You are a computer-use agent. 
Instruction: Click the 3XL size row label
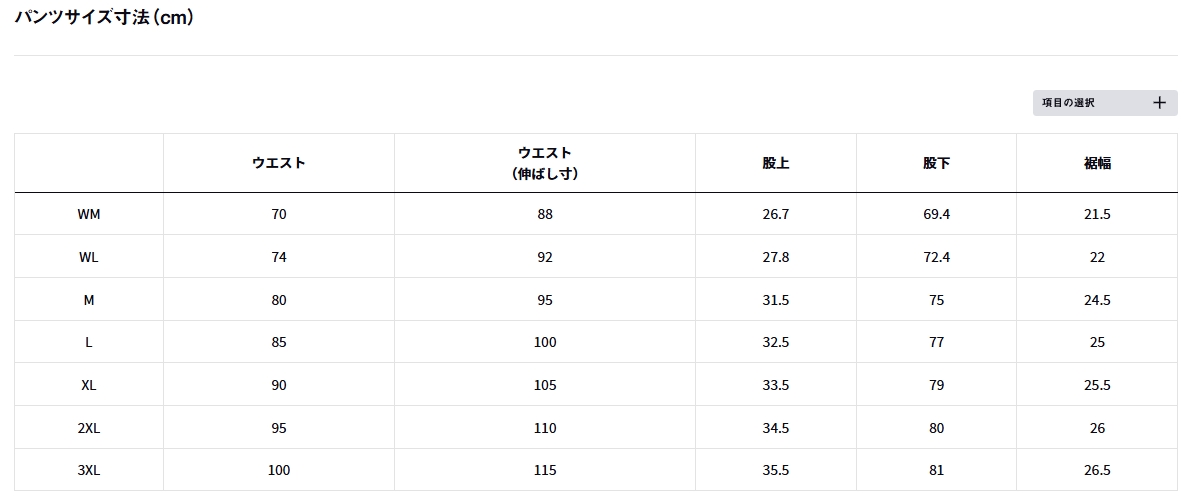[x=89, y=470]
